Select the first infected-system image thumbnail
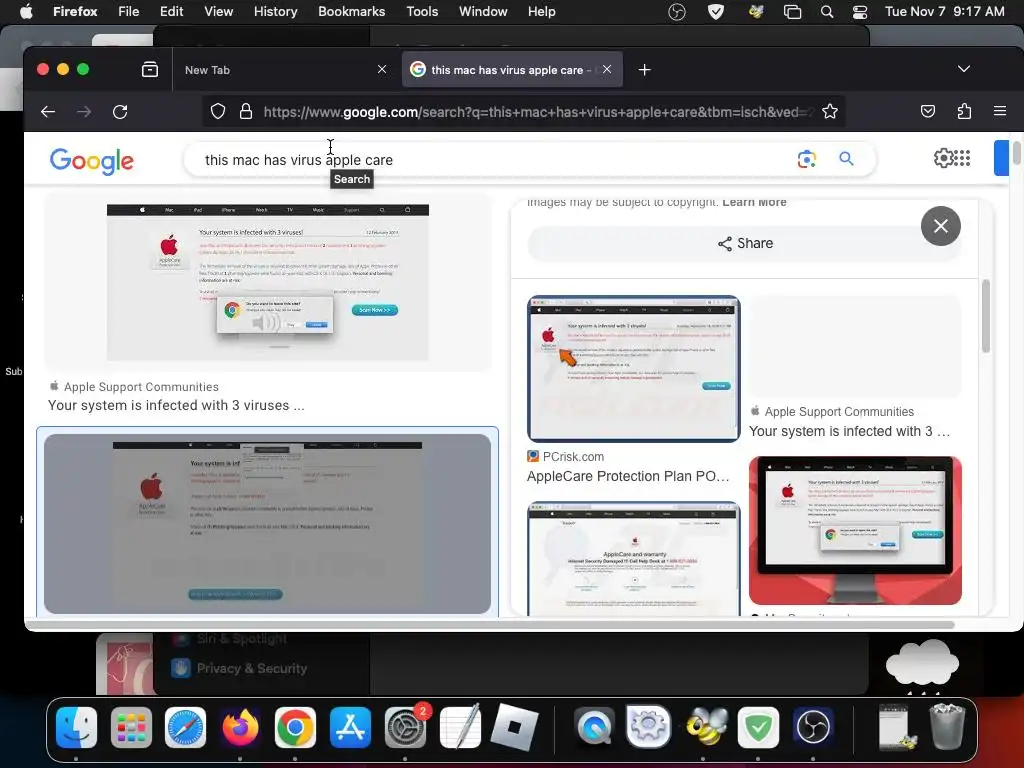 pyautogui.click(x=268, y=282)
